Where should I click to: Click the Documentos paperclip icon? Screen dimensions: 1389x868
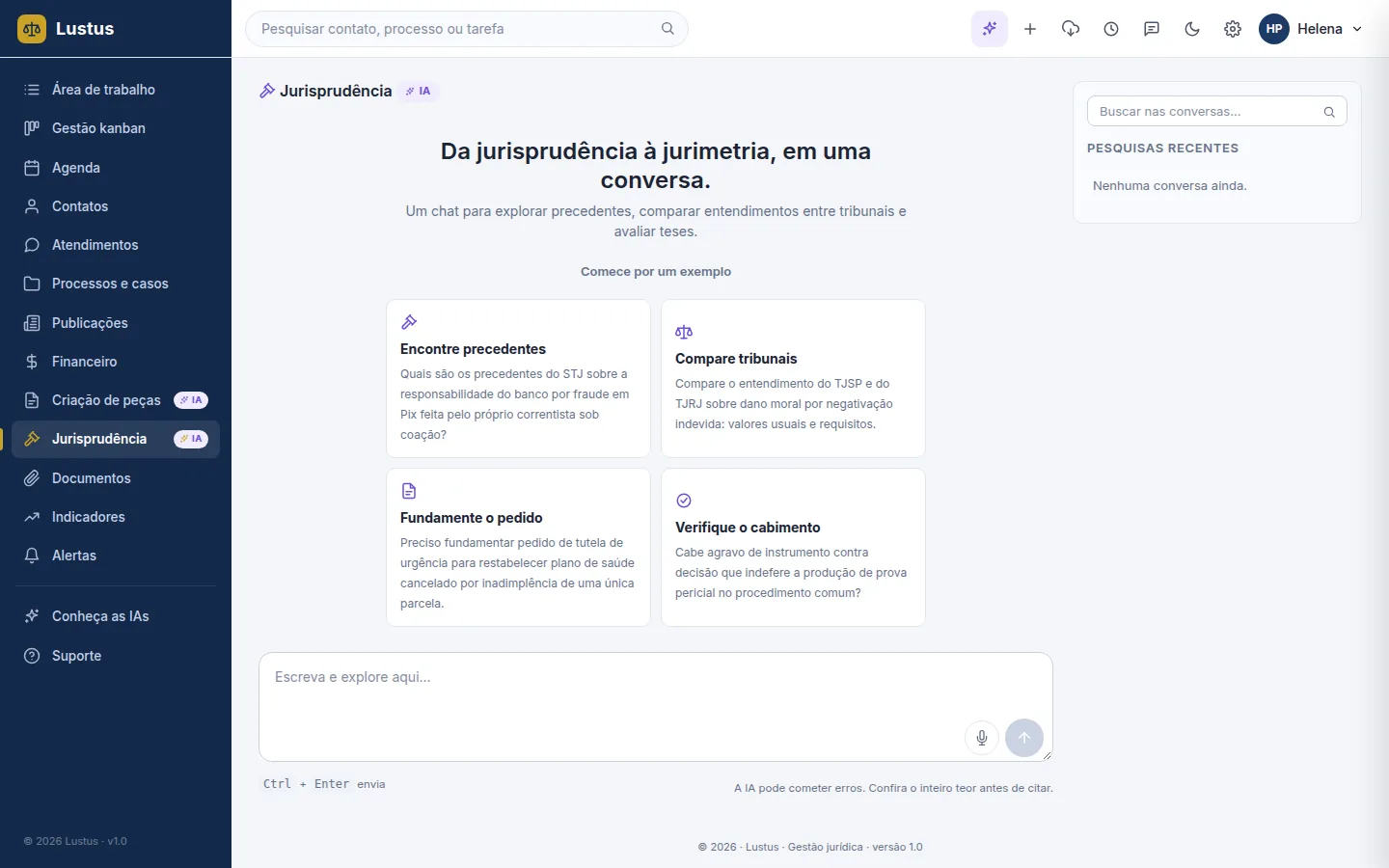[32, 478]
